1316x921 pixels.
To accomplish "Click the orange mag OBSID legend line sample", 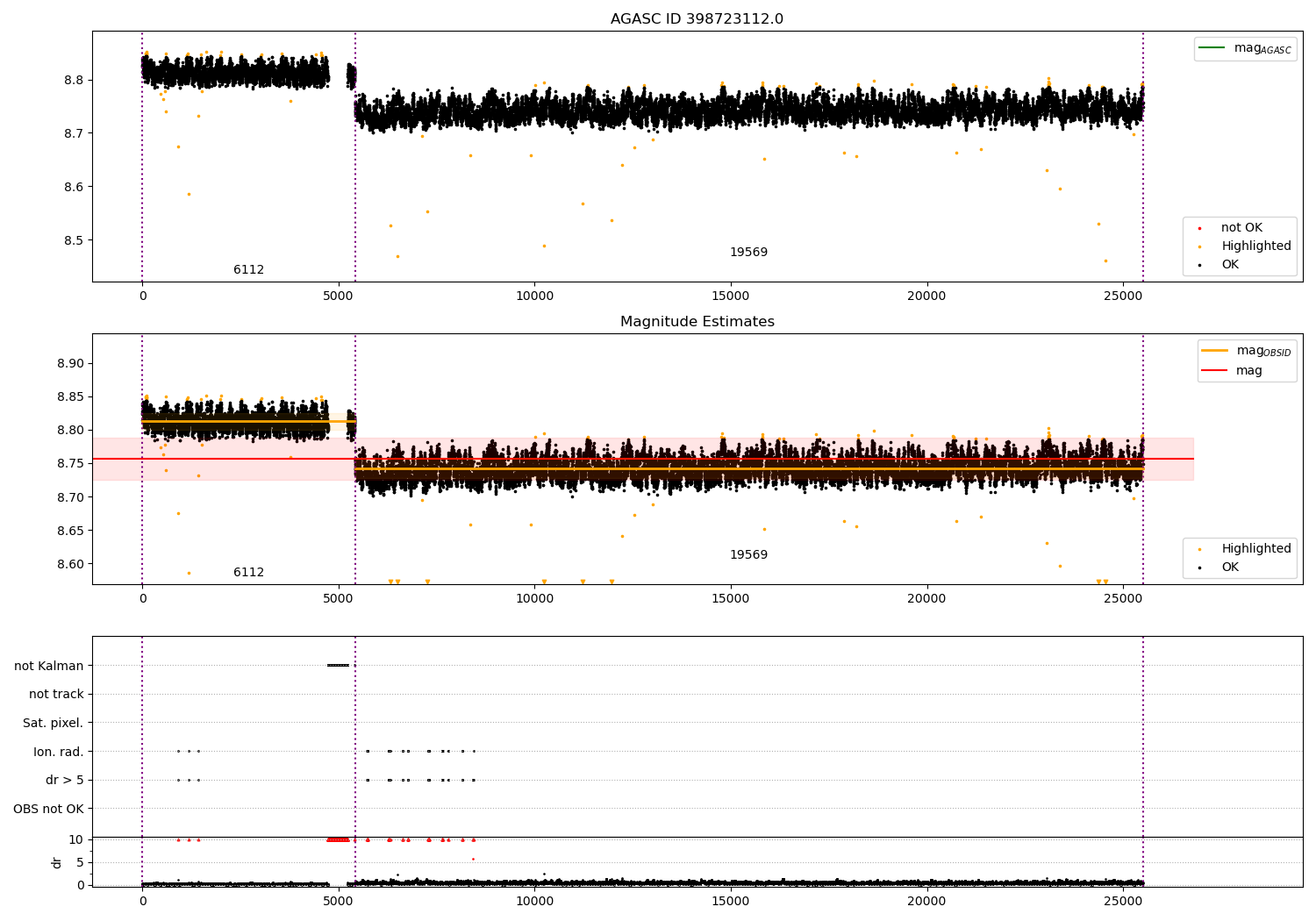I will tap(1214, 350).
